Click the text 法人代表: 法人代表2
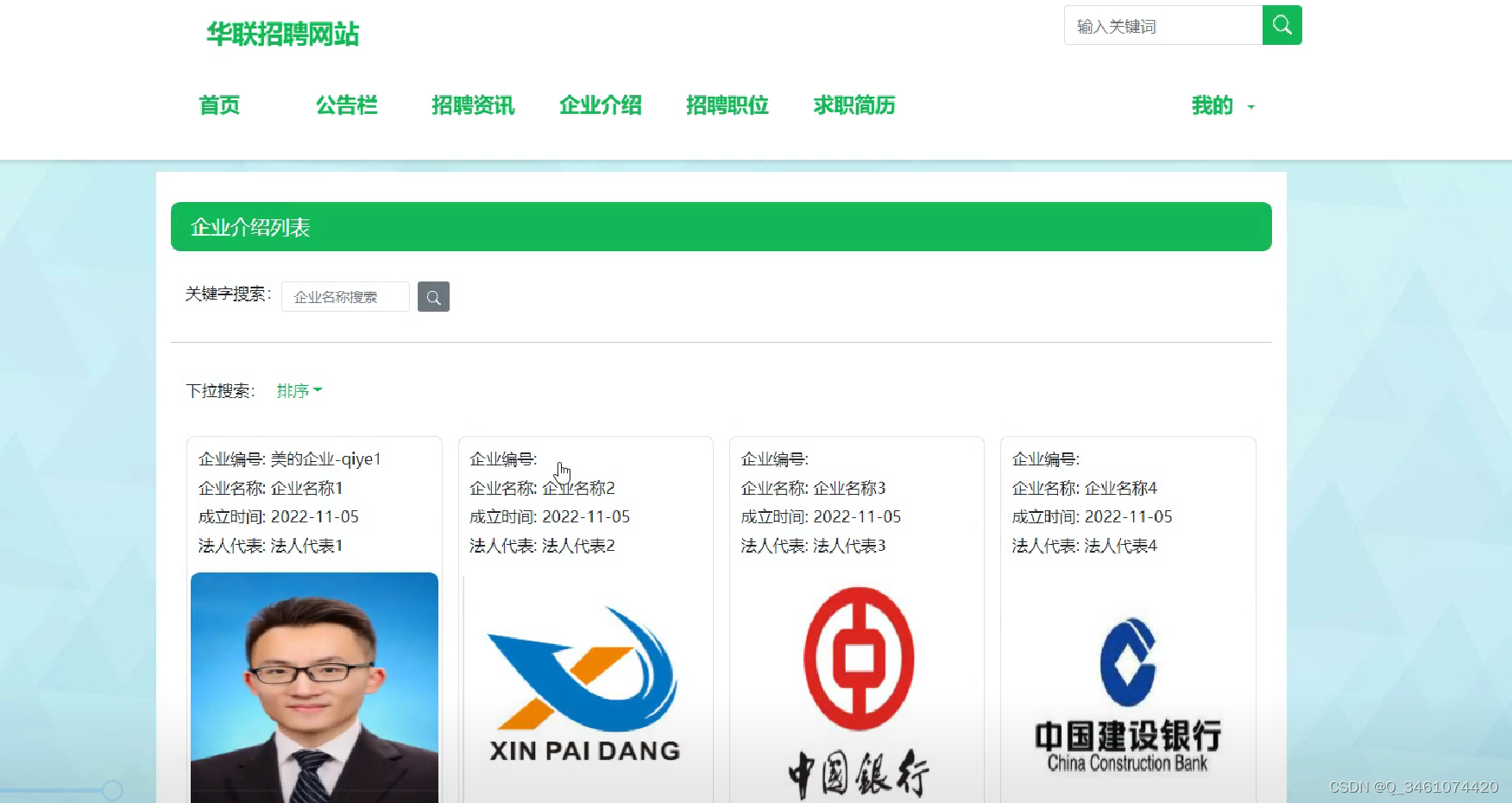The image size is (1512, 803). [x=542, y=546]
